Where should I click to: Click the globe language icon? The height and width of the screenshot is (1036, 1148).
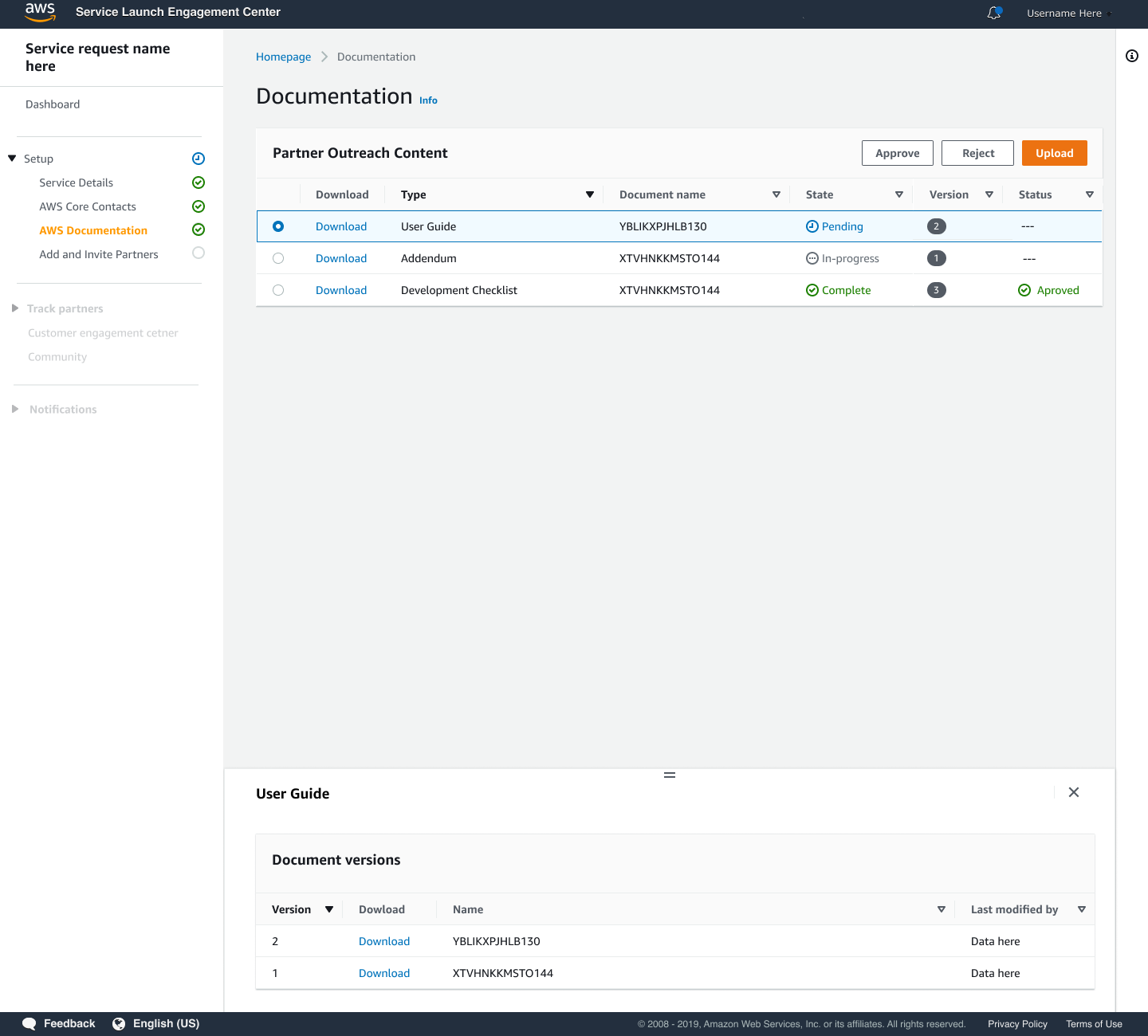click(119, 1024)
